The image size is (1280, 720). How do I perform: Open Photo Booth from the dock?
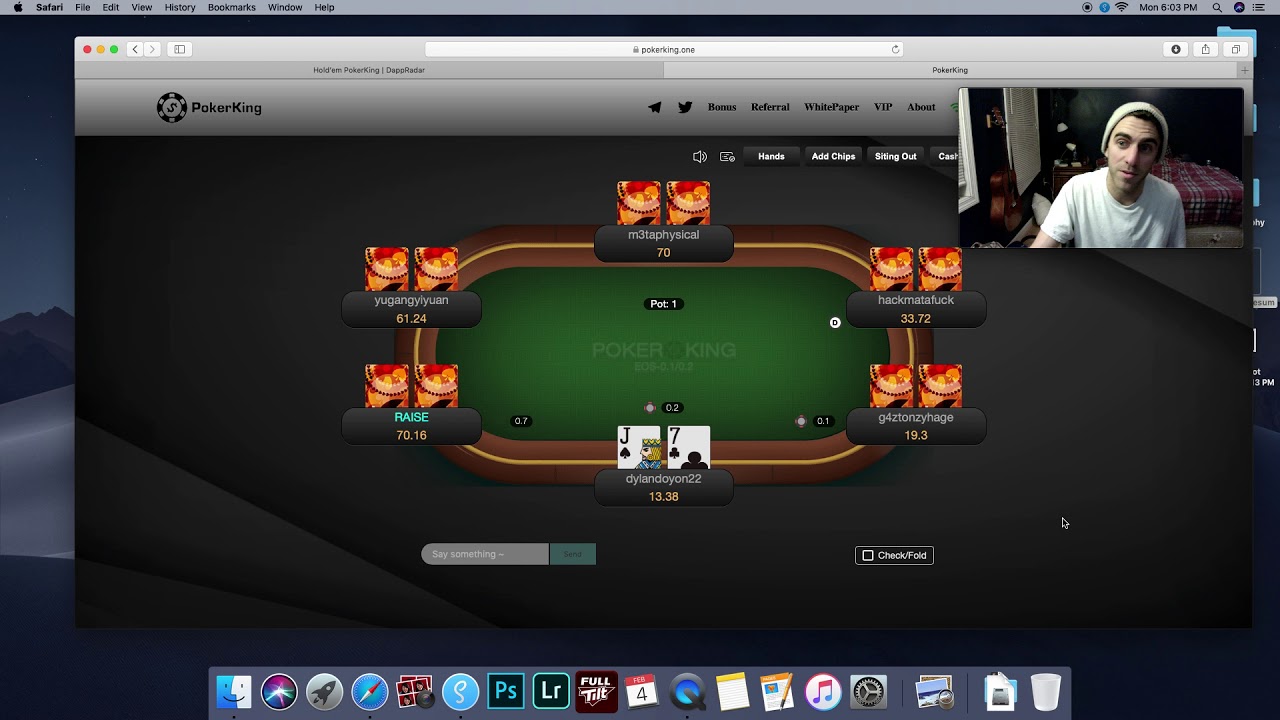click(x=415, y=691)
